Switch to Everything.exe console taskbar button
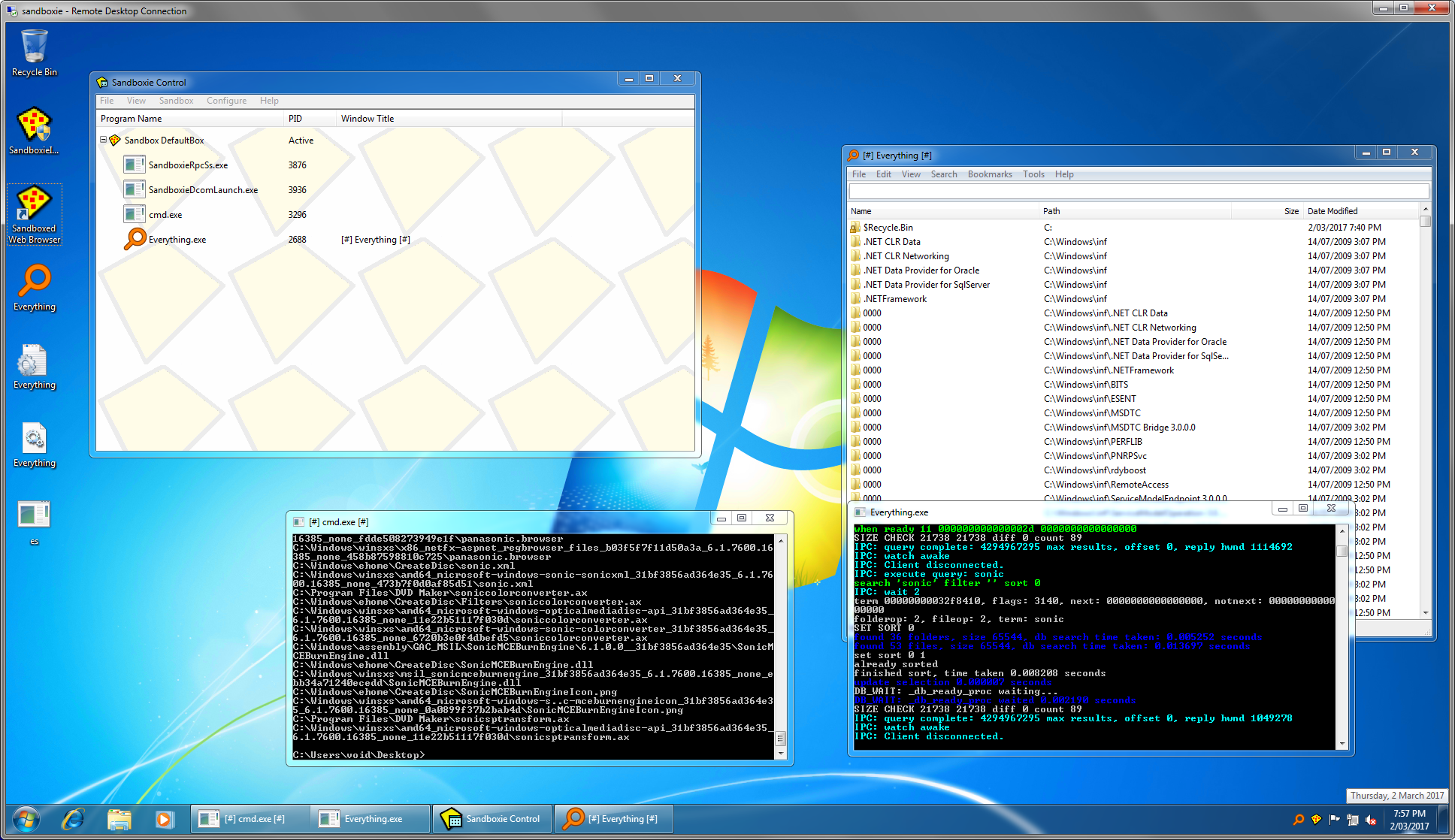The height and width of the screenshot is (840, 1455). pyautogui.click(x=371, y=819)
